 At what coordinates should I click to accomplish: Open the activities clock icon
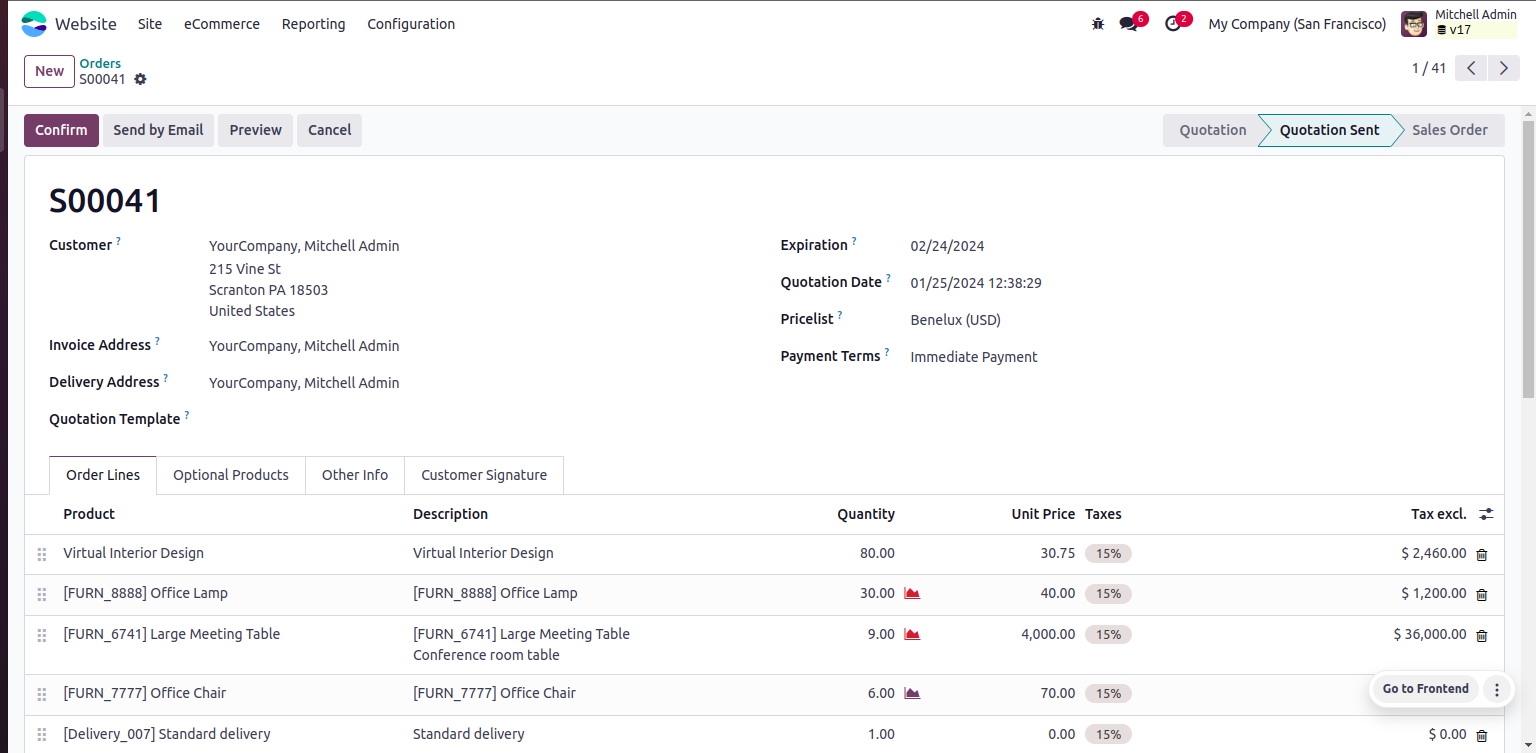pos(1173,24)
